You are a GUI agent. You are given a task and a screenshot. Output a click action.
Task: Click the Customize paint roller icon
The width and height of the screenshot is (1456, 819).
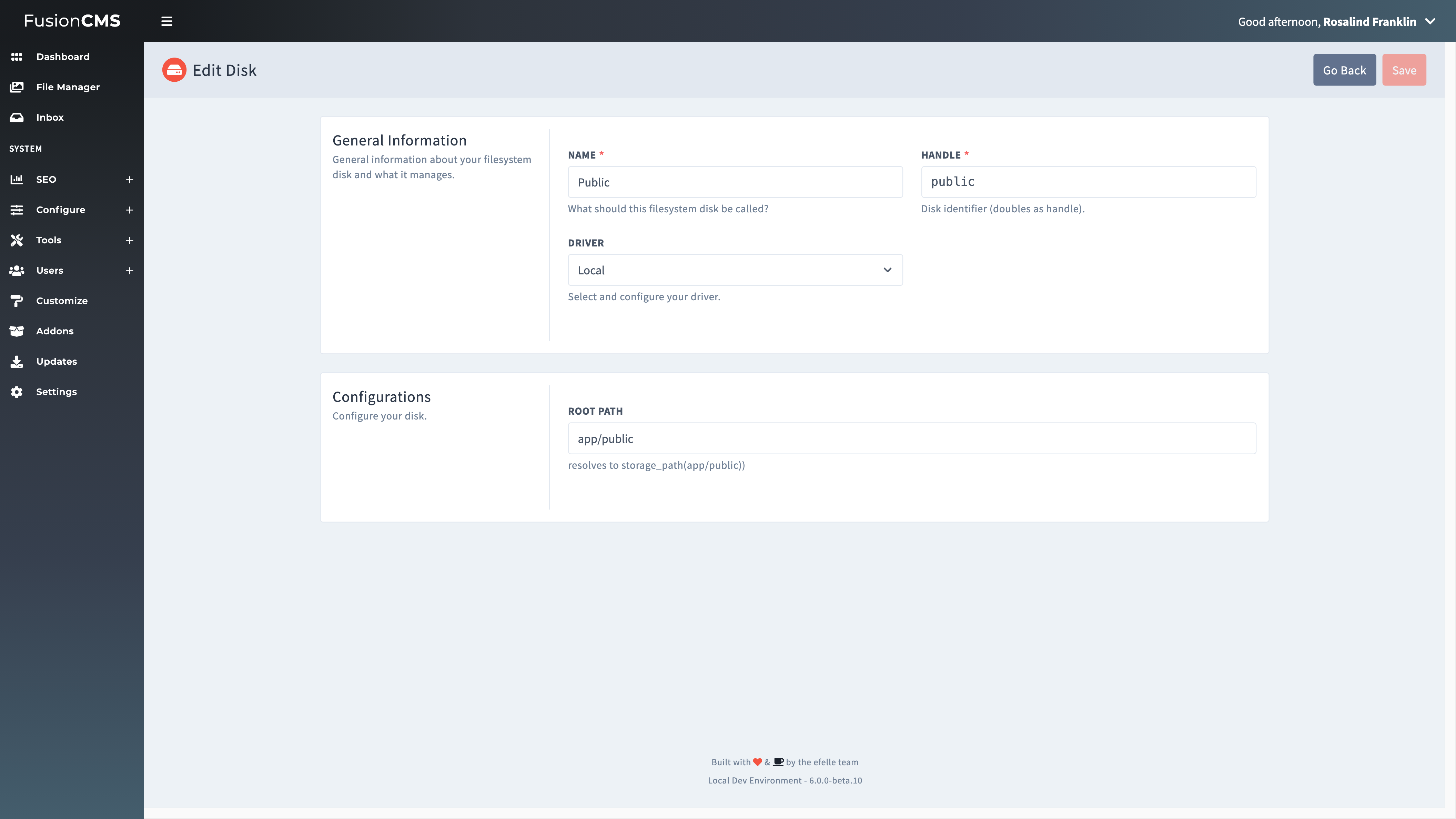17,301
